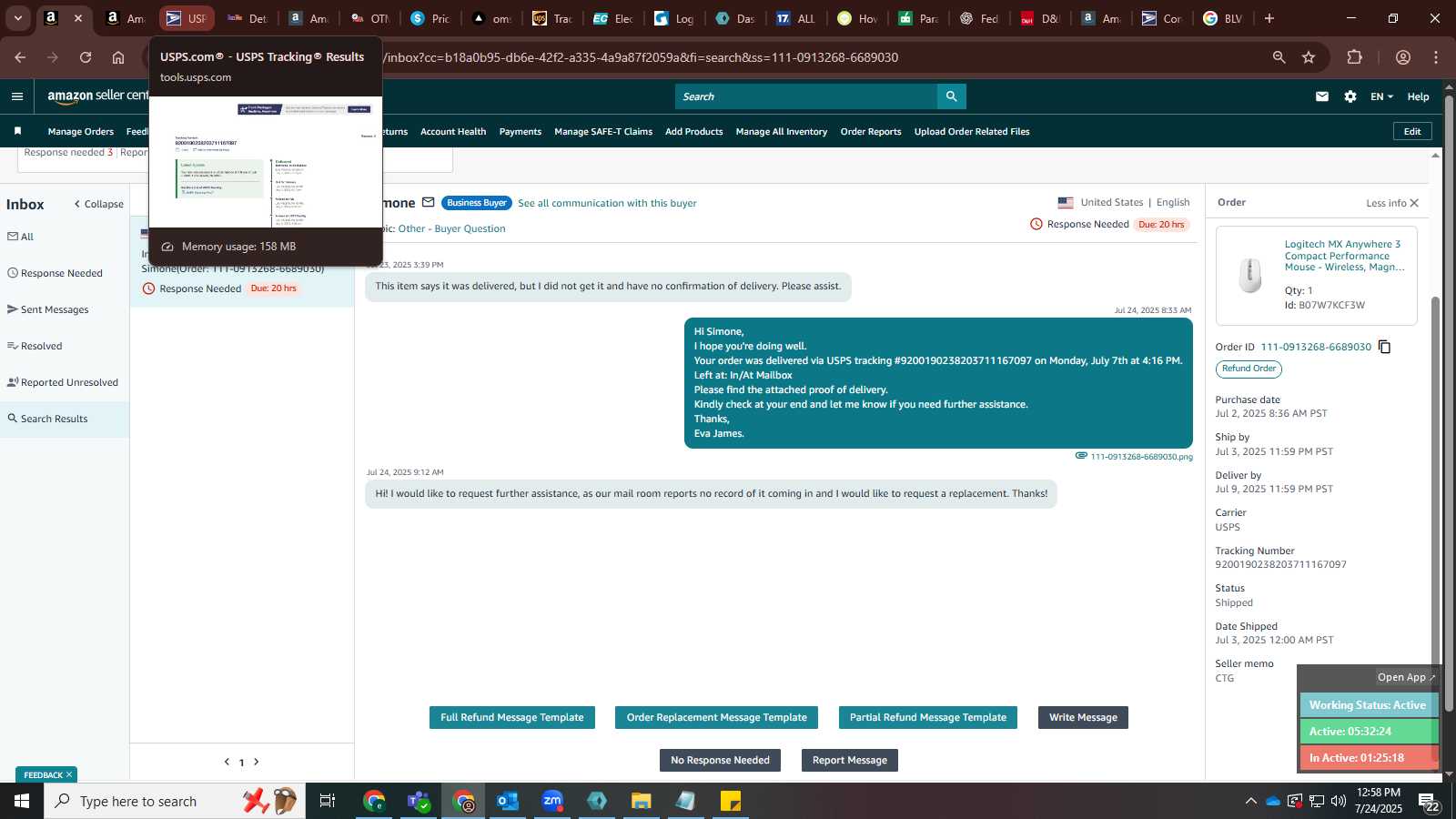Click Full Refund Message Template button

coord(512,717)
